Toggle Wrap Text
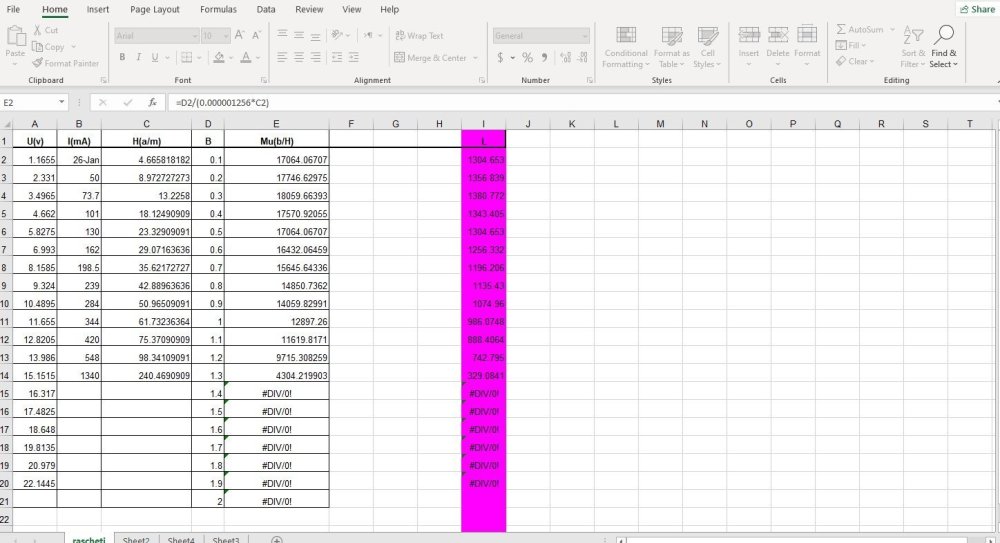This screenshot has height=543, width=1000. pyautogui.click(x=419, y=36)
